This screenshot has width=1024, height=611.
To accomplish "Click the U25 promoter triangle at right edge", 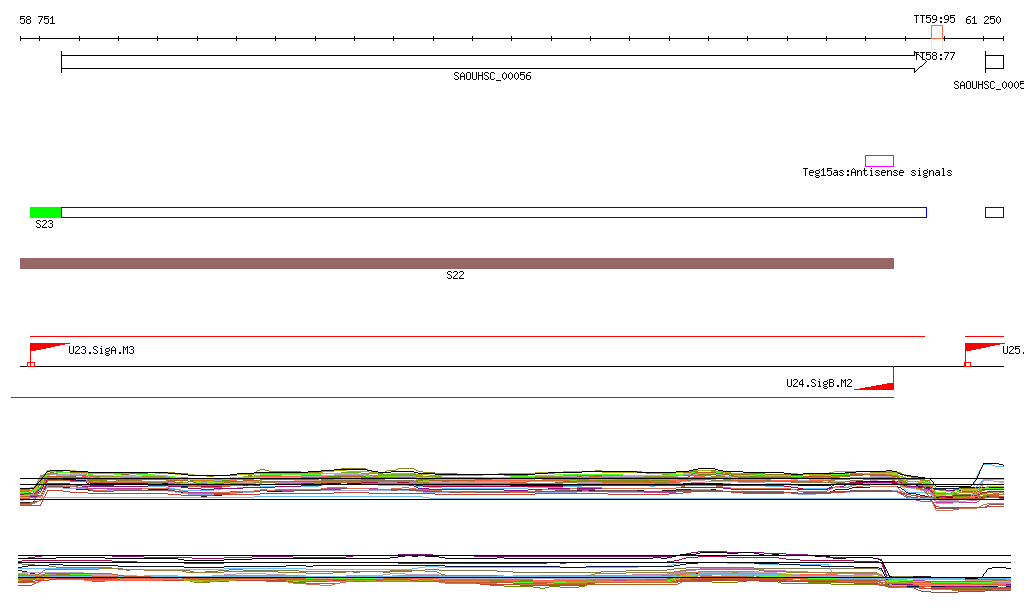I will coord(982,347).
